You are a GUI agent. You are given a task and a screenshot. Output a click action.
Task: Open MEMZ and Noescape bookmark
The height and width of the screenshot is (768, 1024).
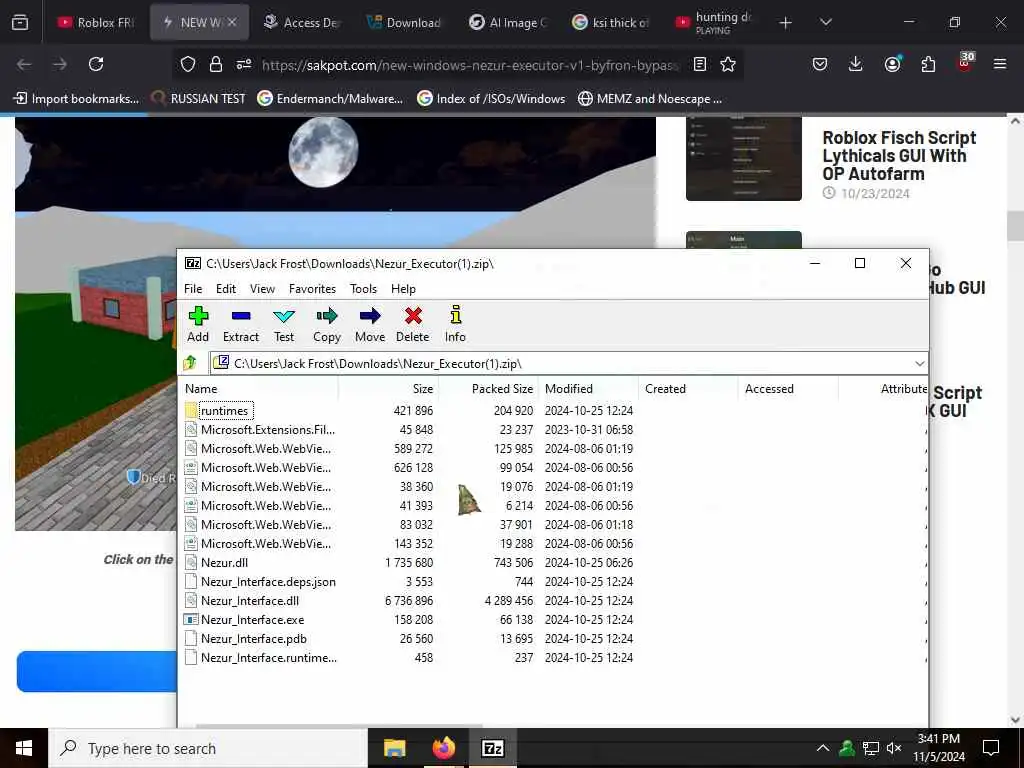click(650, 99)
